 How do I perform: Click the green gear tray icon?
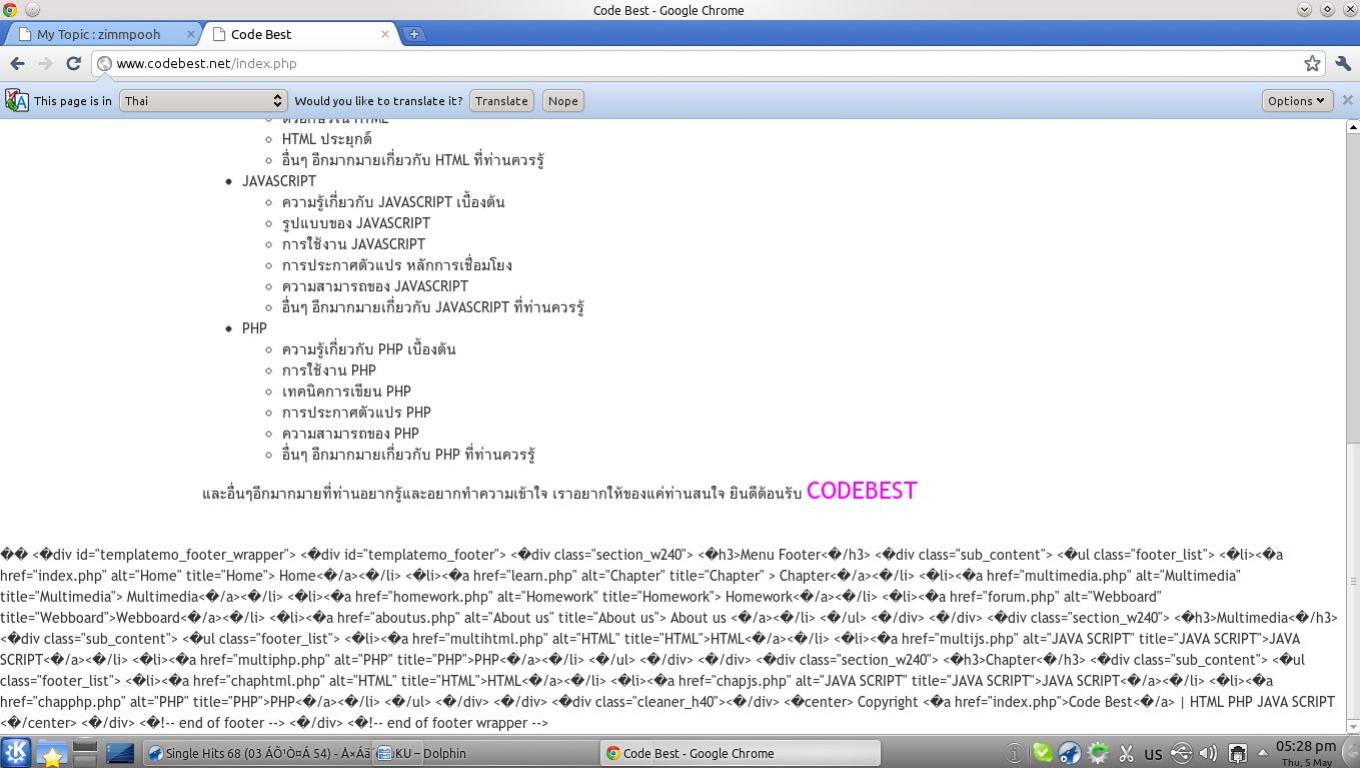click(x=1098, y=753)
